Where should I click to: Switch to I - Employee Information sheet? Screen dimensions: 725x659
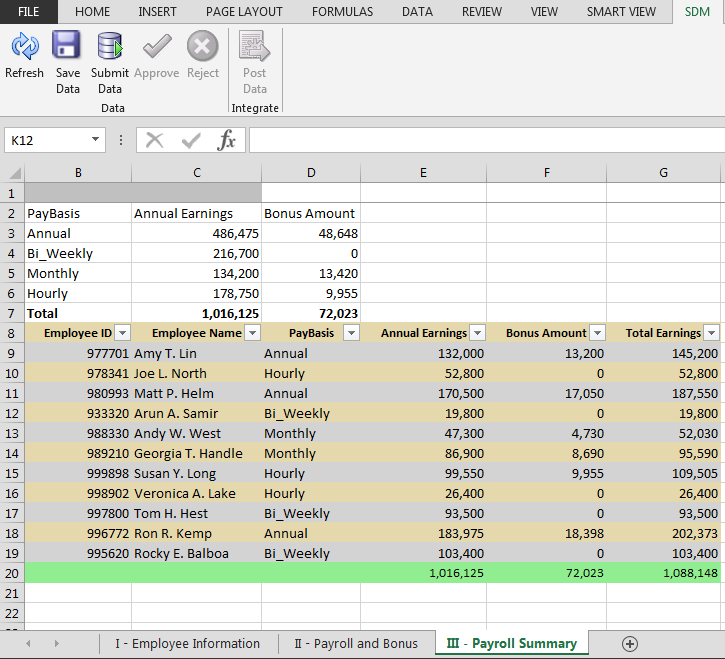(x=187, y=644)
